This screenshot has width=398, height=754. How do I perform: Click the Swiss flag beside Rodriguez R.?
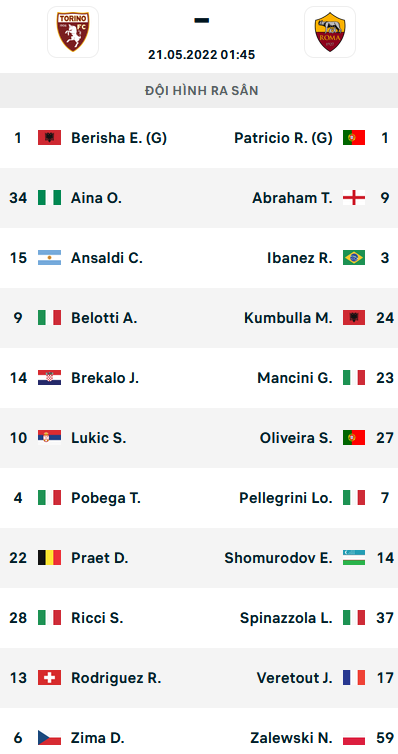point(50,678)
